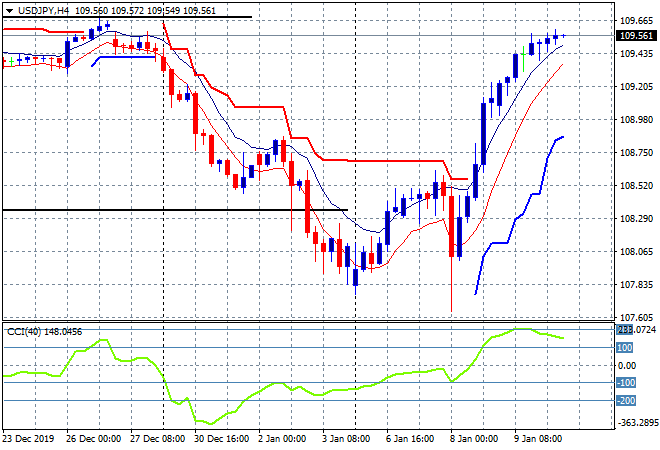Click the chart shift triangle beside USDJPY
The image size is (660, 450).
[x=9, y=10]
